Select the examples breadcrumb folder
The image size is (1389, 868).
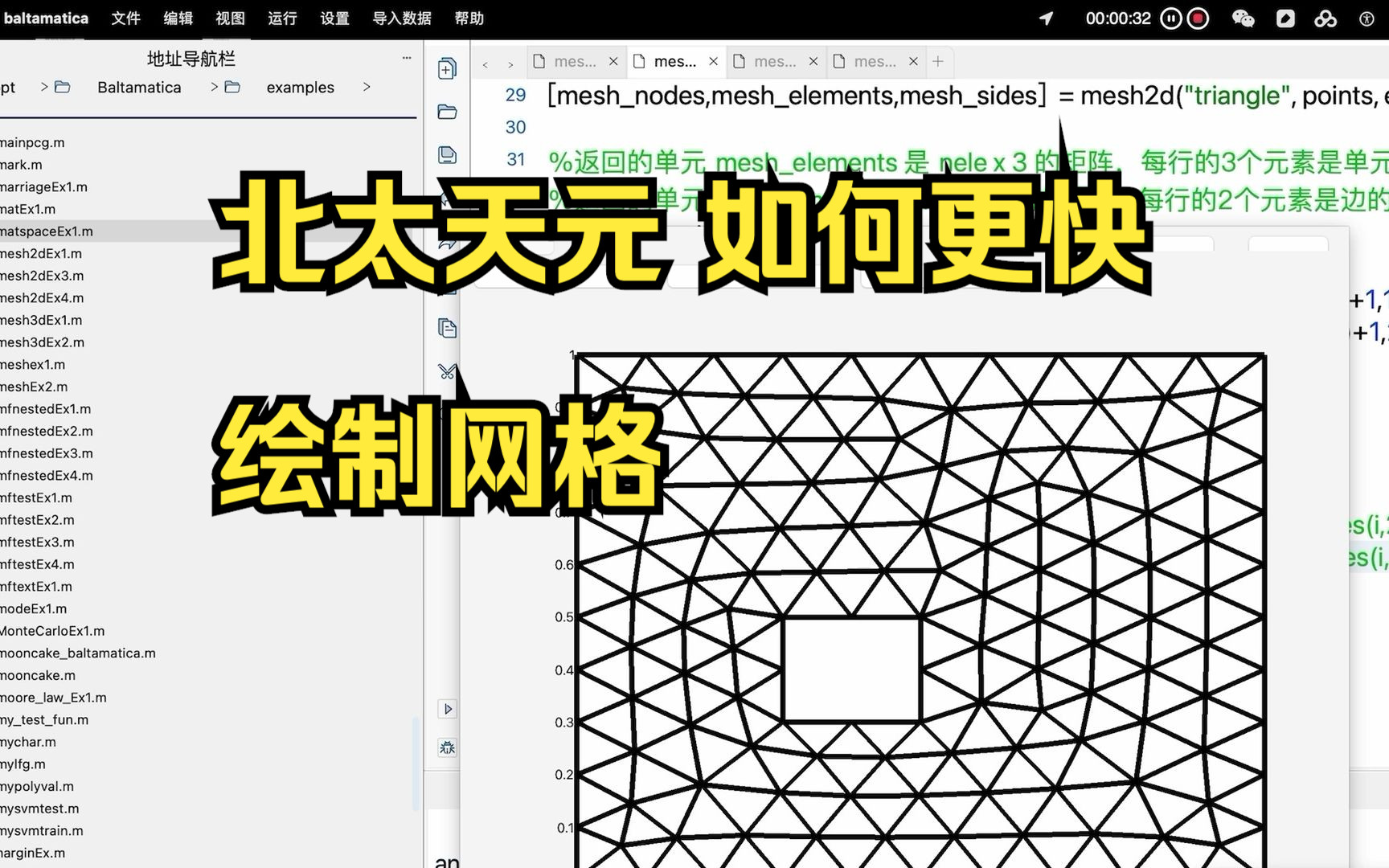click(300, 87)
